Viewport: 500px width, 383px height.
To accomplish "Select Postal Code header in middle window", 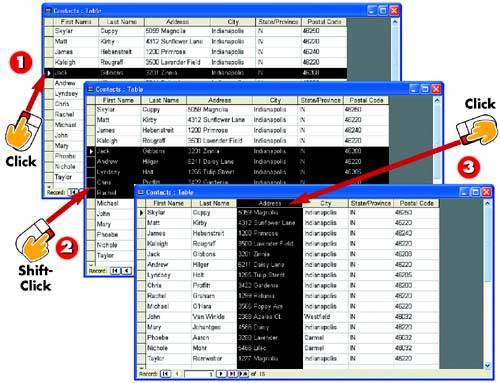I will coord(366,100).
